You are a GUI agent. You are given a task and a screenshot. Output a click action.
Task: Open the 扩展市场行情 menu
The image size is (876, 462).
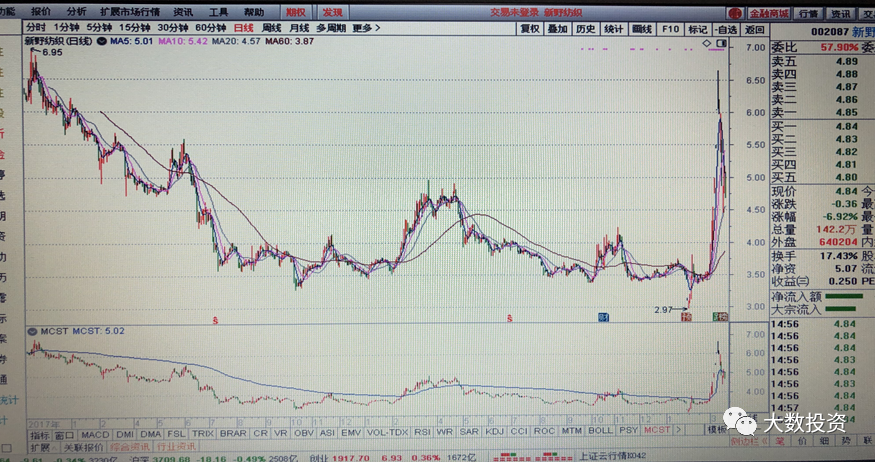coord(130,12)
